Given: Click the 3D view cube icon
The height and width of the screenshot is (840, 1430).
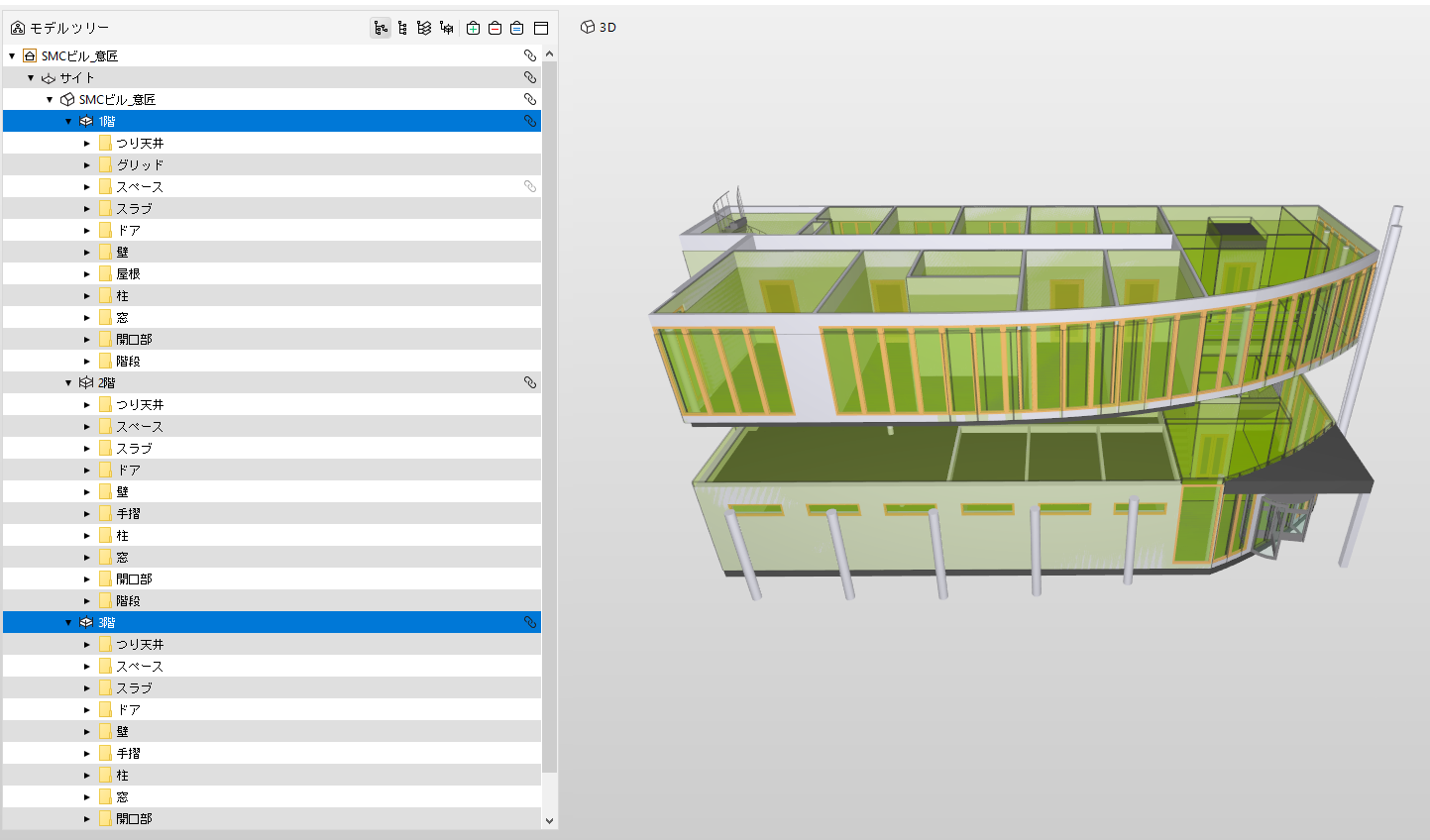Looking at the screenshot, I should [588, 27].
